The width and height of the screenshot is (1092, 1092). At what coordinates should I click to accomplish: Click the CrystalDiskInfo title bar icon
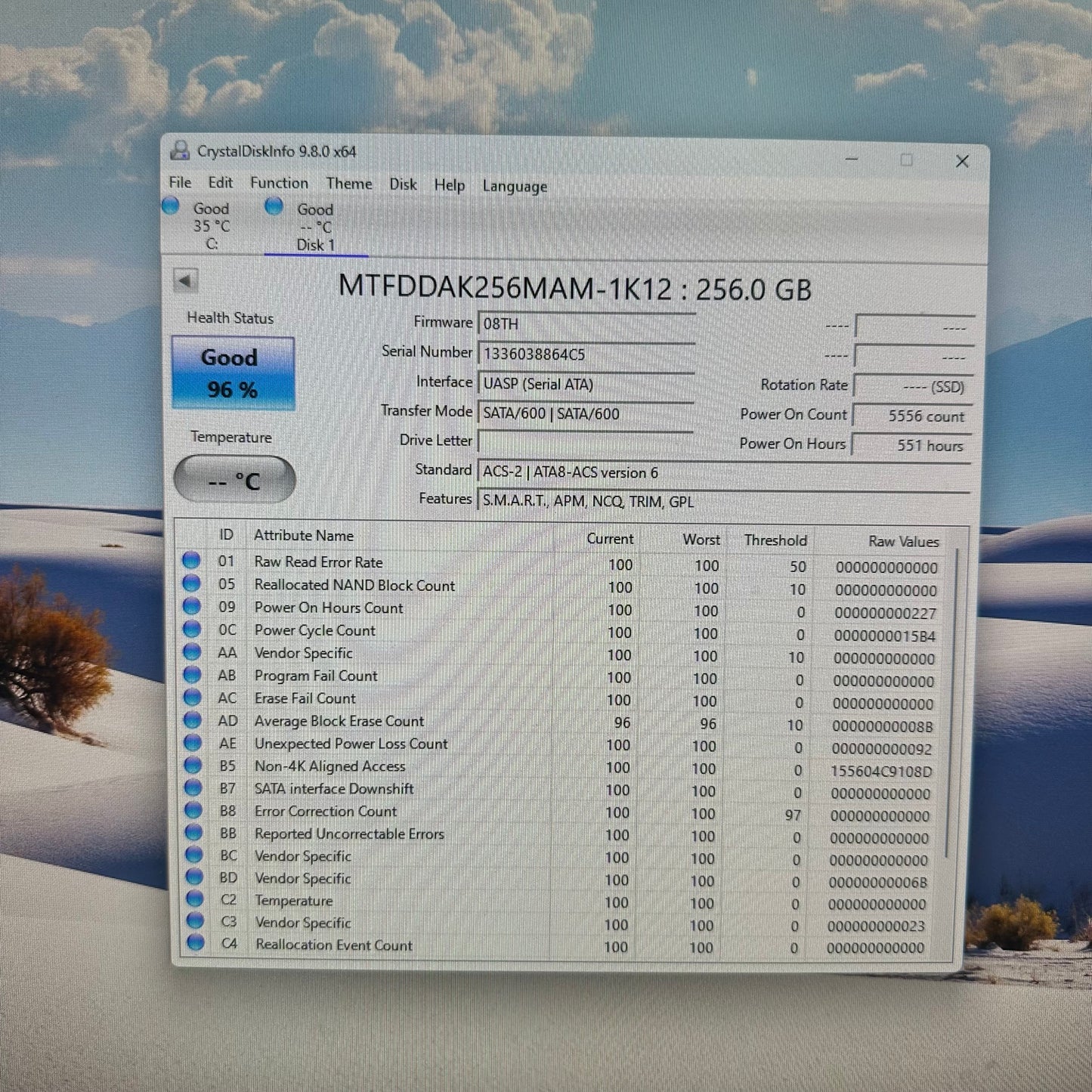click(x=180, y=150)
